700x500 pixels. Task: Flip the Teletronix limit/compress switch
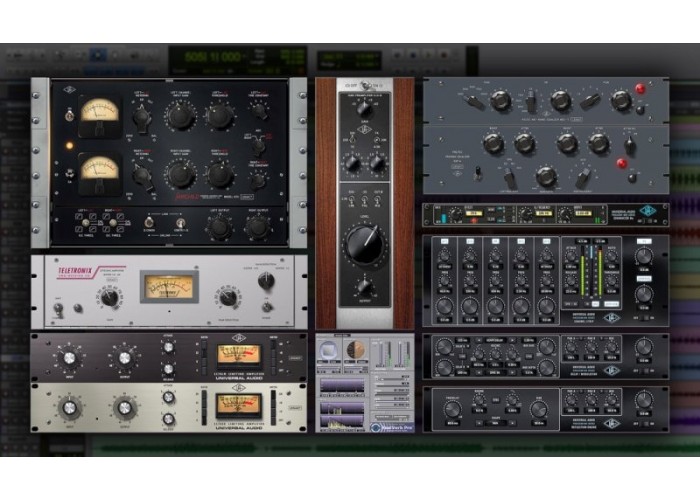click(58, 308)
